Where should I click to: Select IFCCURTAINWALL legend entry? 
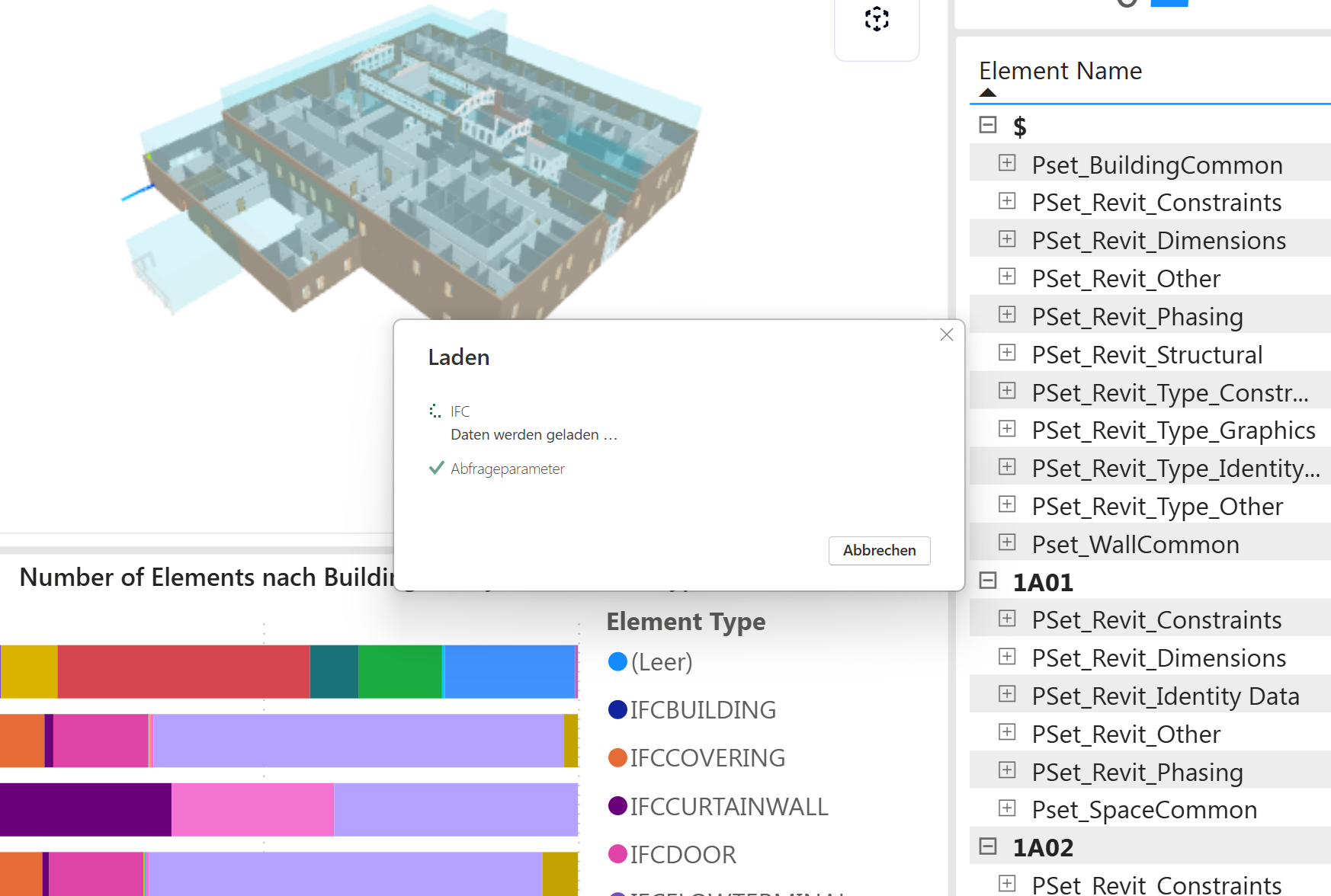(727, 806)
